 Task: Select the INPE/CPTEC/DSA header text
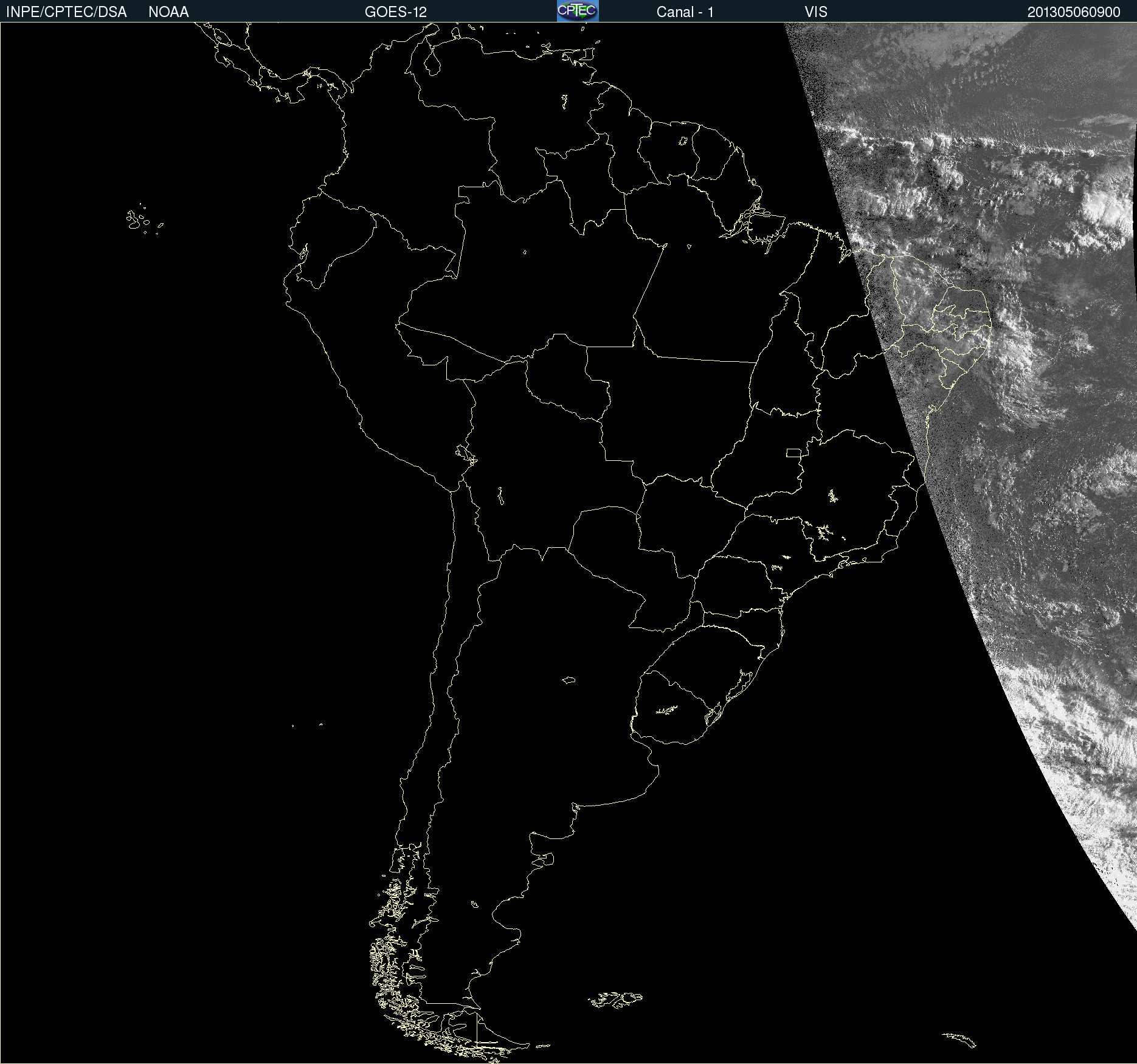66,12
